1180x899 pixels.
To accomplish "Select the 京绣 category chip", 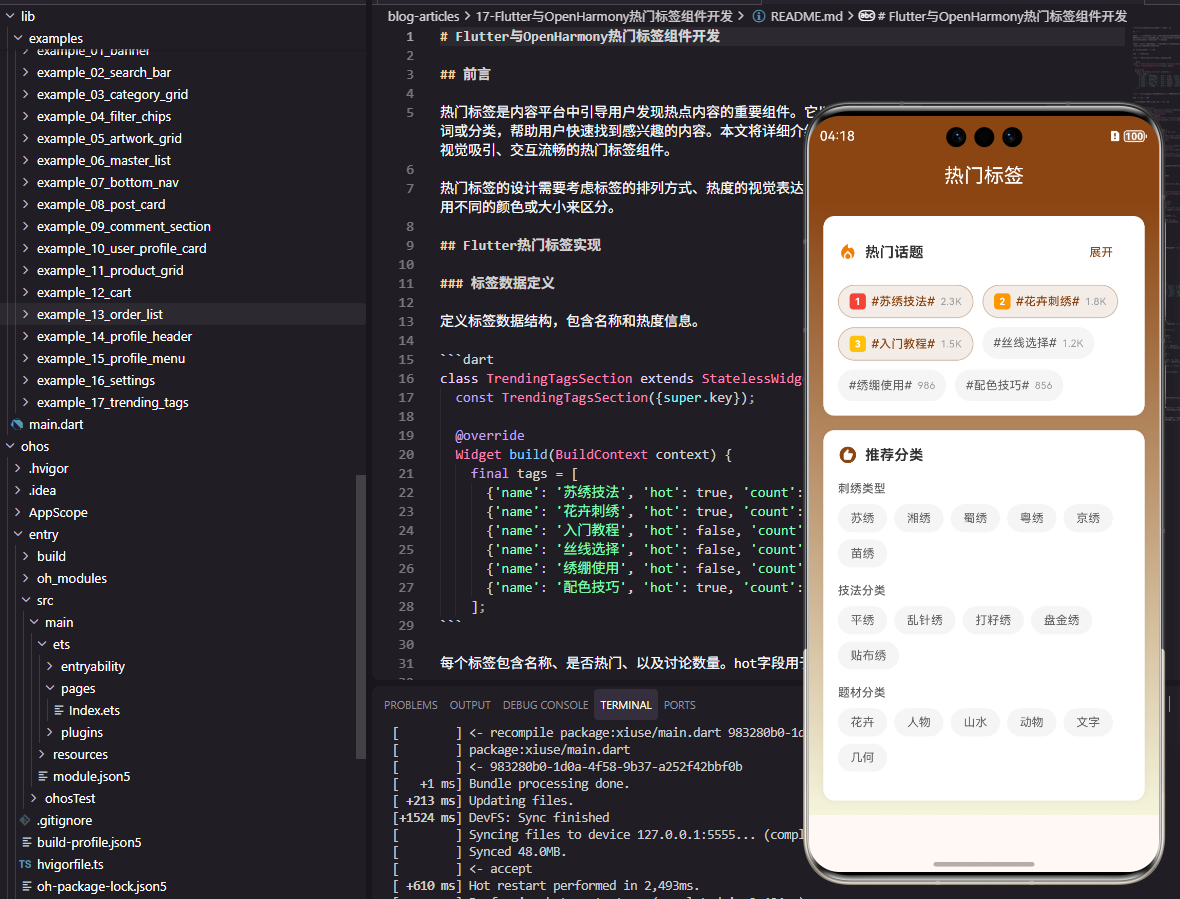I will pos(1088,518).
